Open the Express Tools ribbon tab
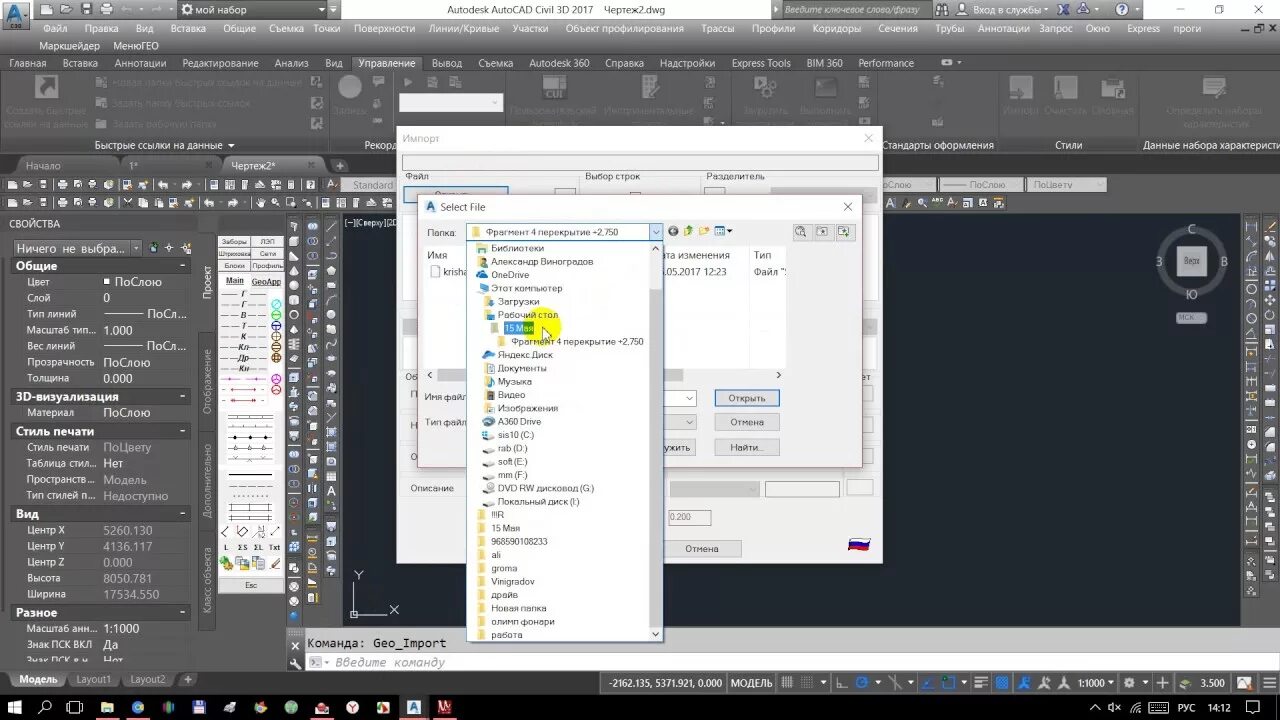 pyautogui.click(x=761, y=63)
